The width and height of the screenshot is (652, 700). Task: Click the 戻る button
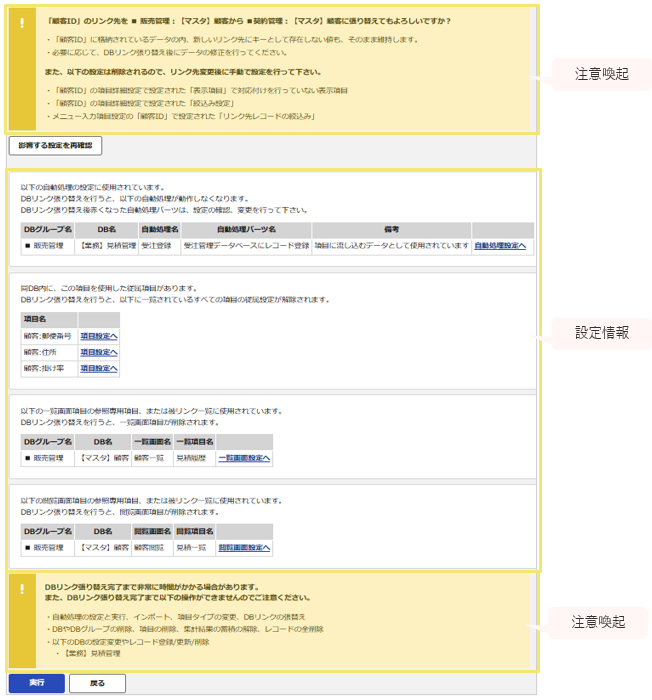pos(97,683)
